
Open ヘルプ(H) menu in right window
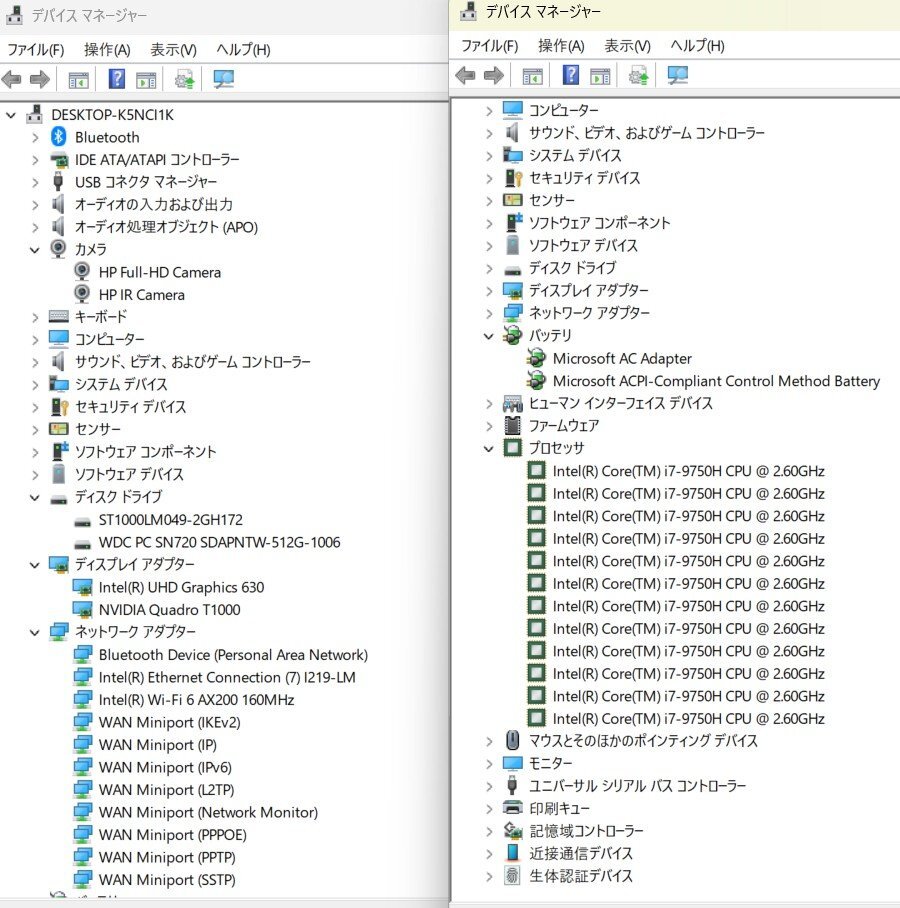click(697, 46)
